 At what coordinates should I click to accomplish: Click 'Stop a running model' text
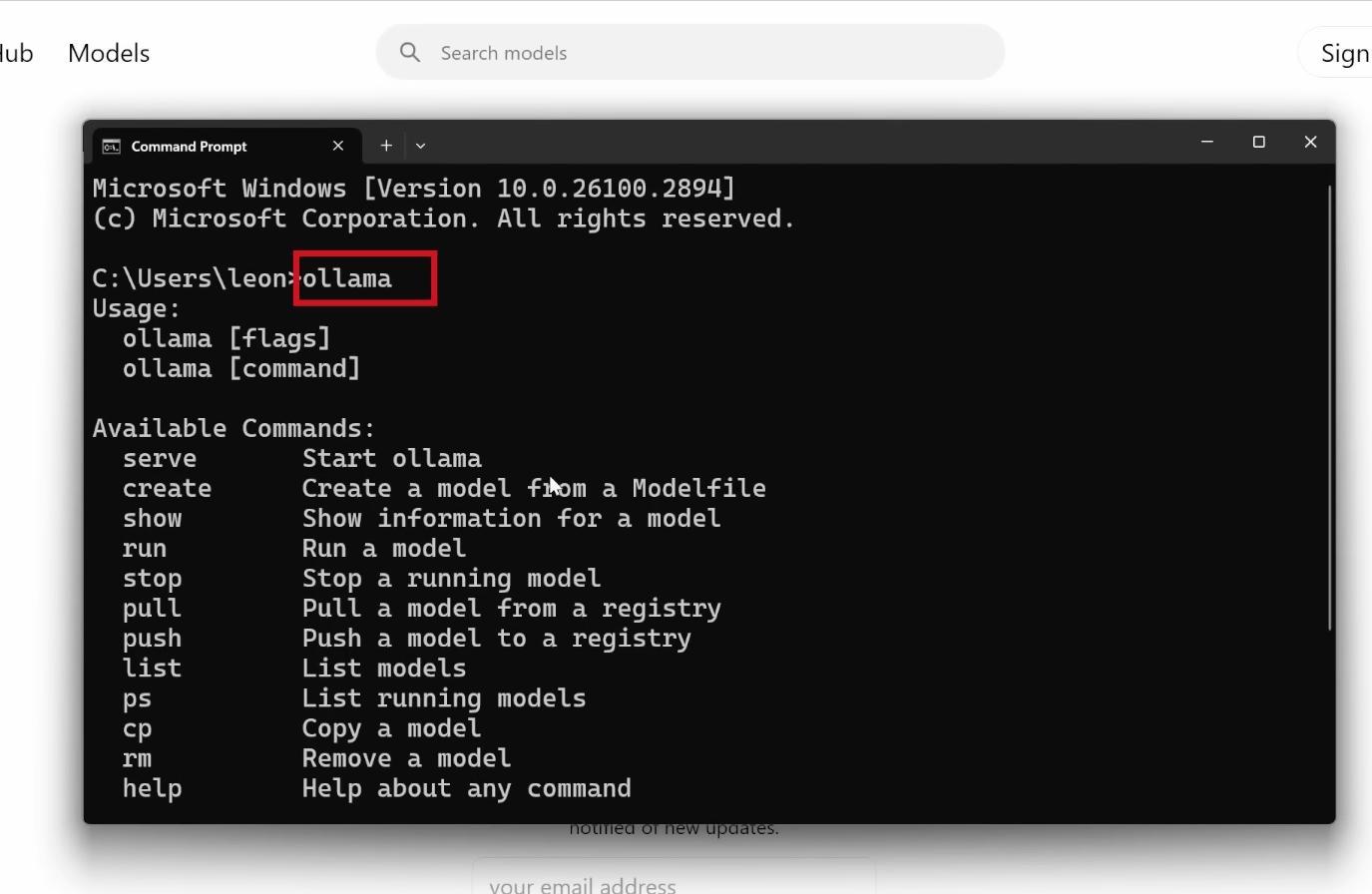point(452,579)
